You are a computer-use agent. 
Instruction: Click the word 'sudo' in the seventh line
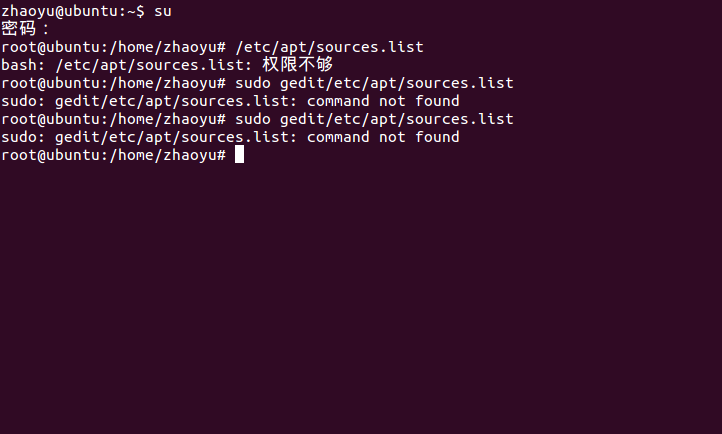coord(253,119)
